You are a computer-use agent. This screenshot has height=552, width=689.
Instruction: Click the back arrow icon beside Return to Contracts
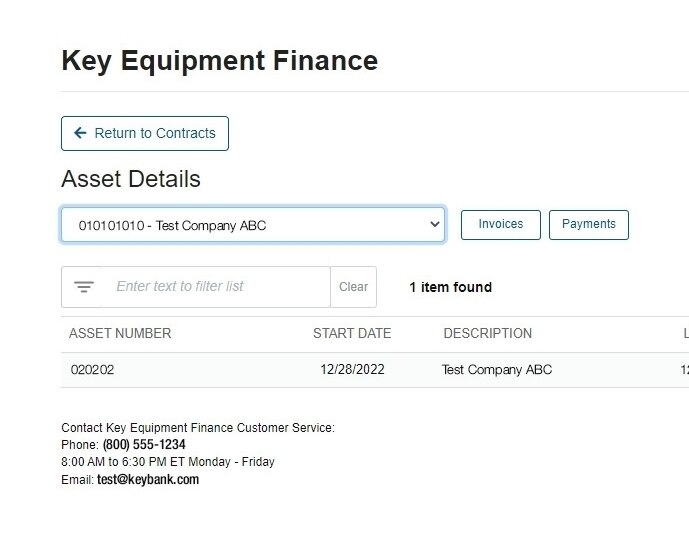(80, 133)
